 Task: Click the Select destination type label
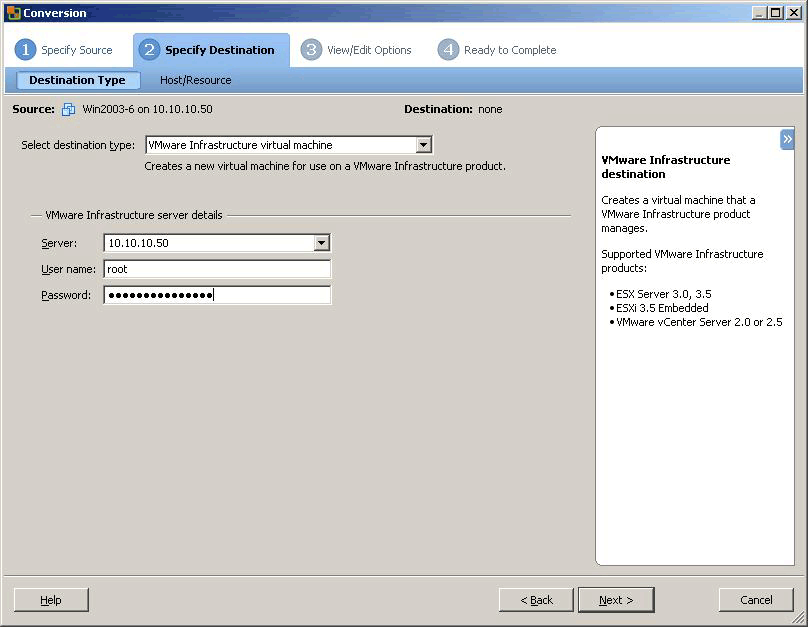coord(78,145)
